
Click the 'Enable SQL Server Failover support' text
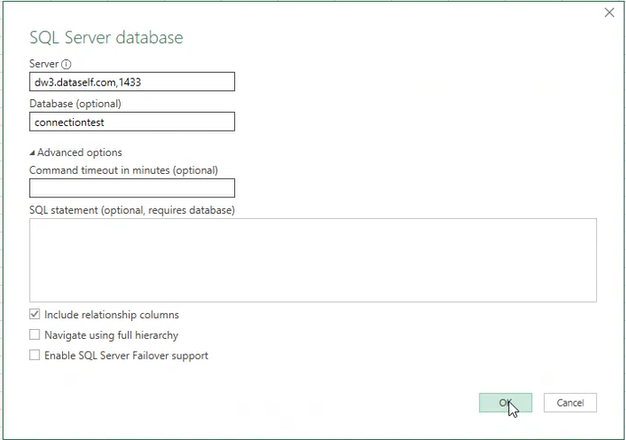pos(126,355)
